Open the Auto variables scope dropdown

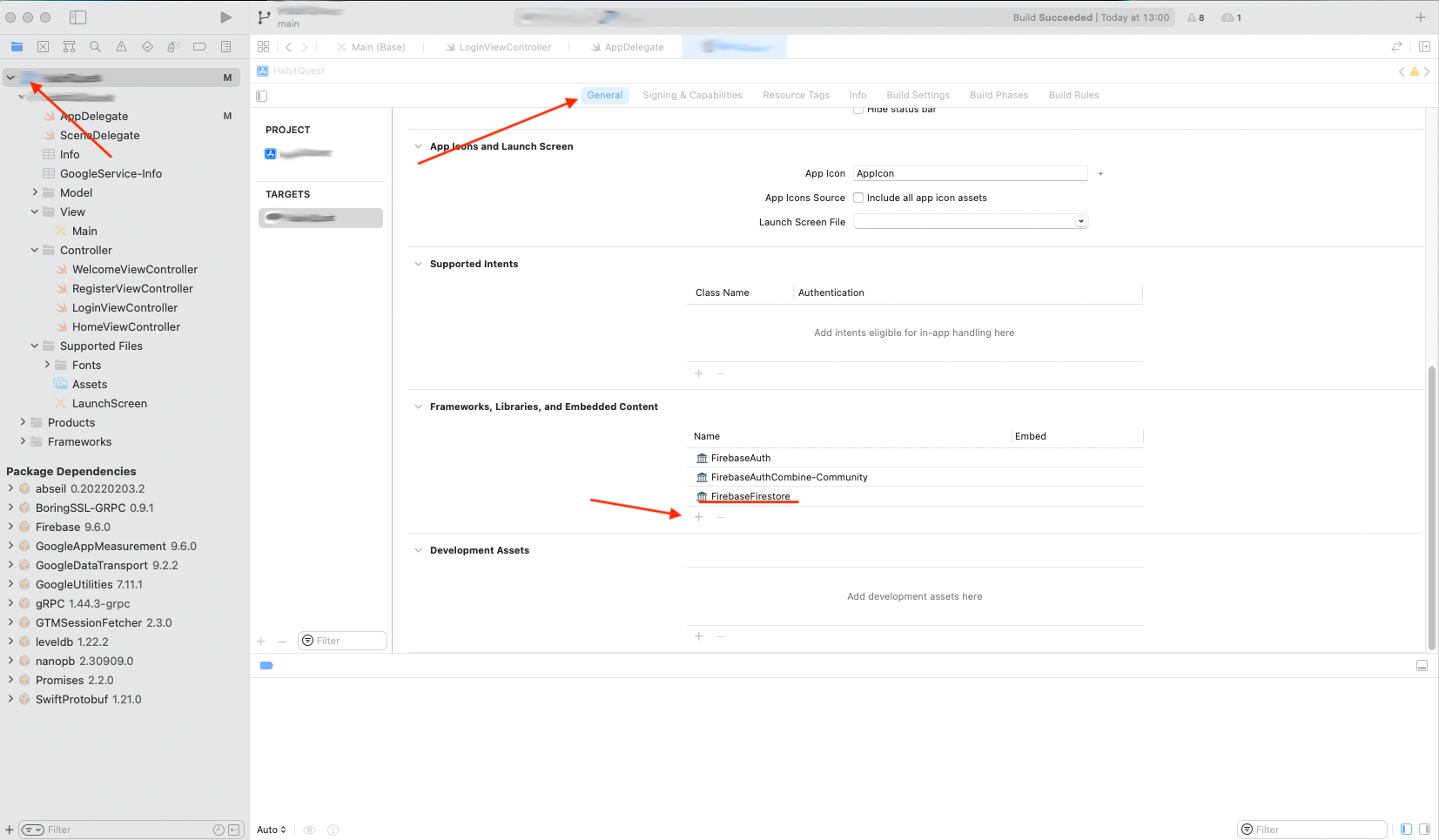[272, 830]
